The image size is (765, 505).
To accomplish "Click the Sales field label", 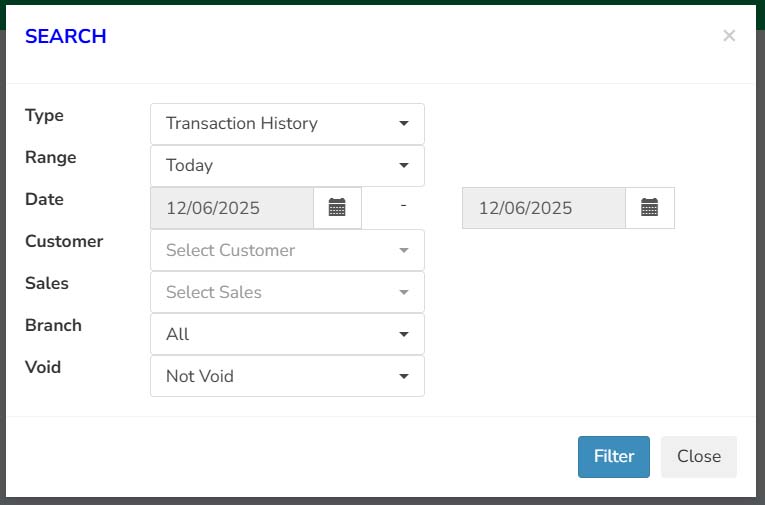I will [47, 283].
